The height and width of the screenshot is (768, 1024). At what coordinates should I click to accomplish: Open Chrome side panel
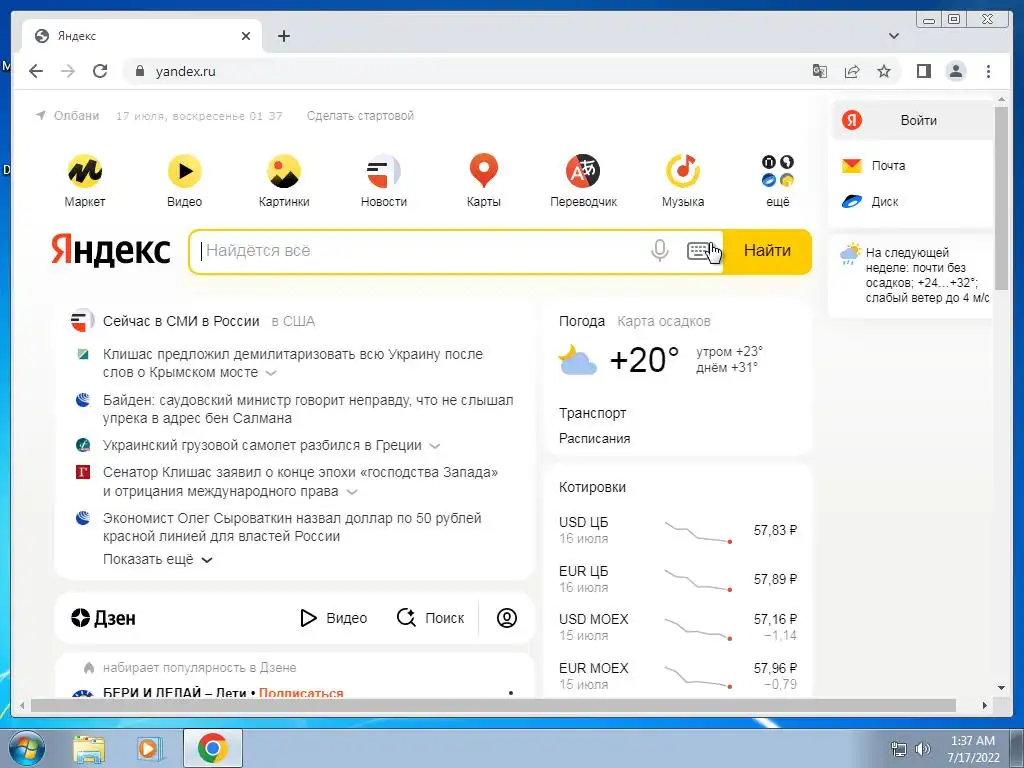point(923,71)
